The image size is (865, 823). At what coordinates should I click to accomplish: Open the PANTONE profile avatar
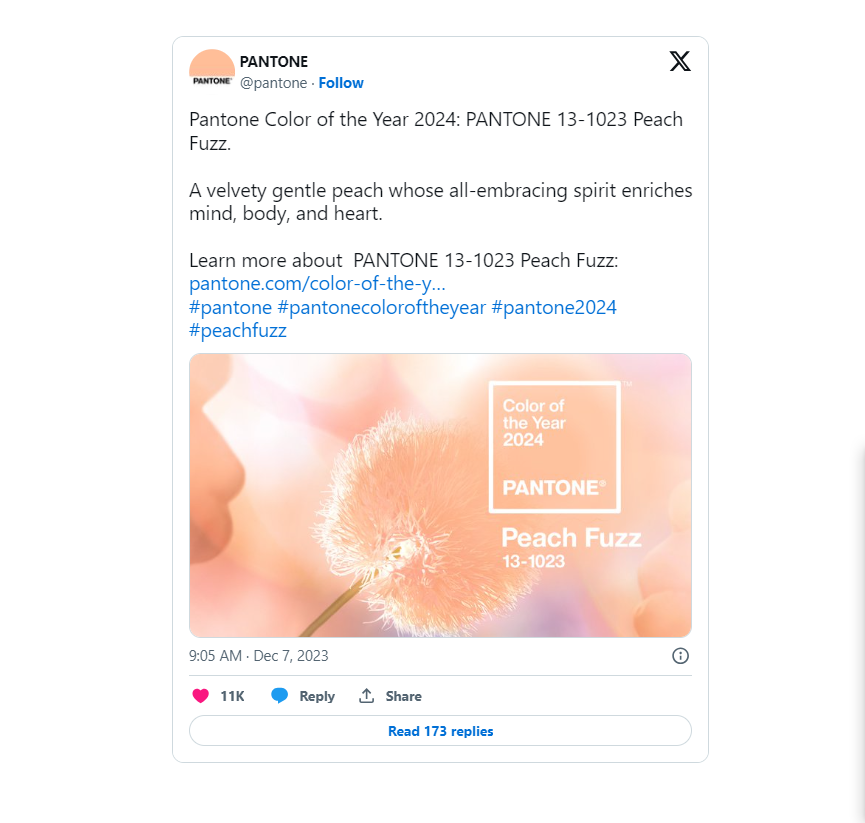211,68
